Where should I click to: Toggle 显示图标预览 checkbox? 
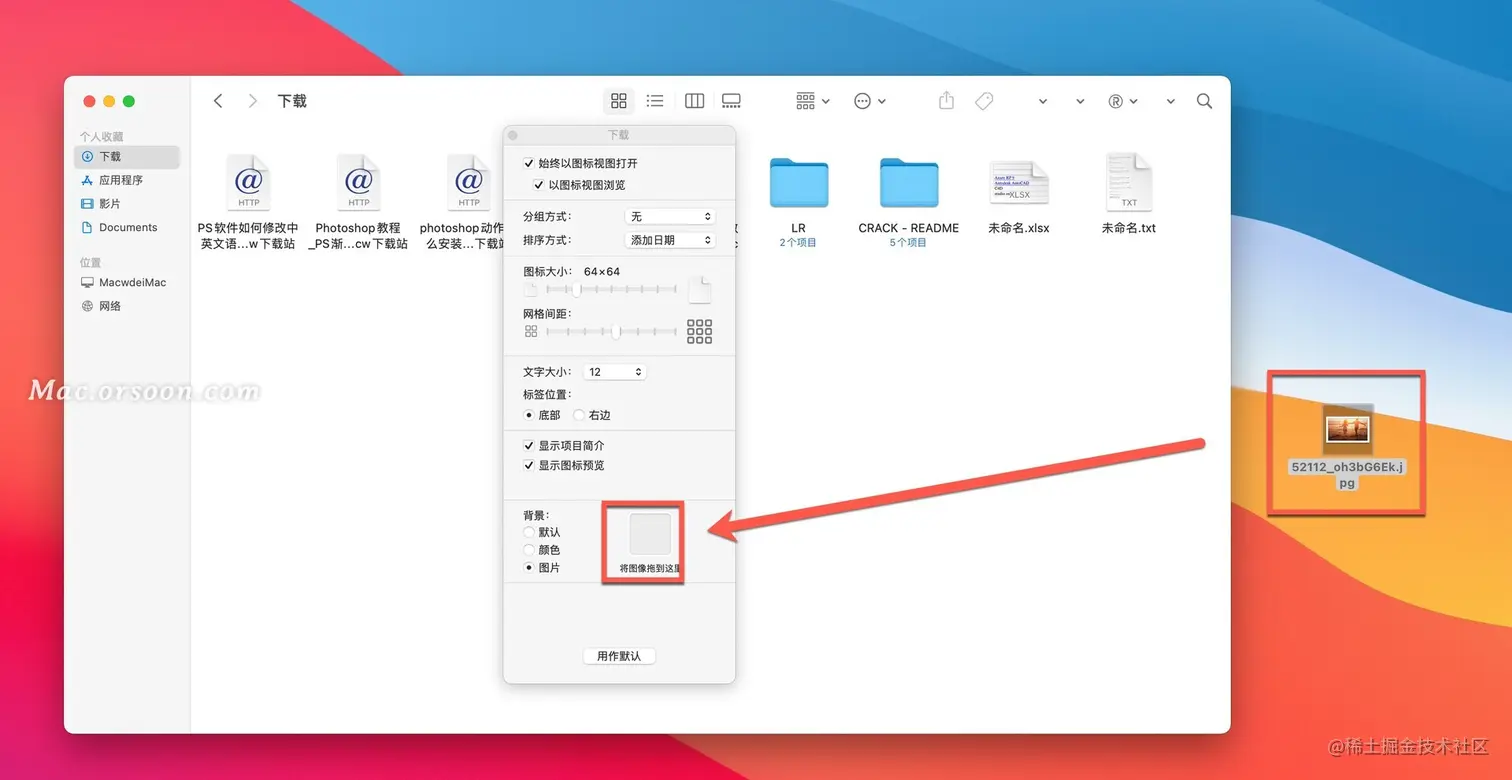pyautogui.click(x=529, y=466)
